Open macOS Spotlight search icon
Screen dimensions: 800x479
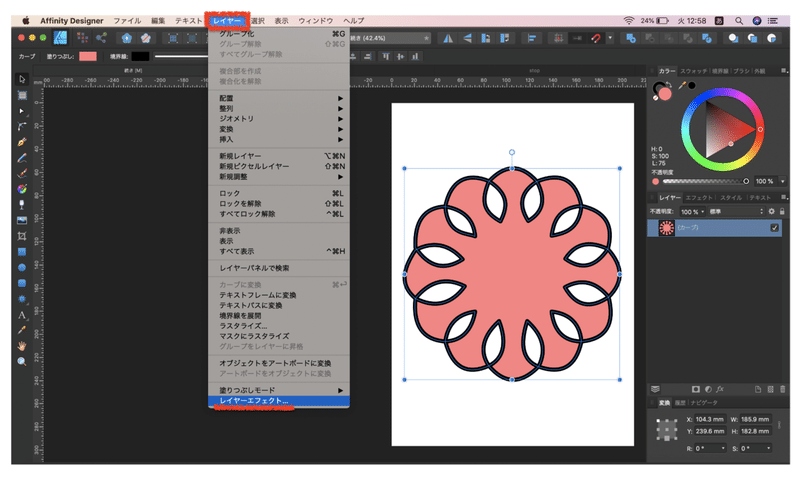pos(739,21)
